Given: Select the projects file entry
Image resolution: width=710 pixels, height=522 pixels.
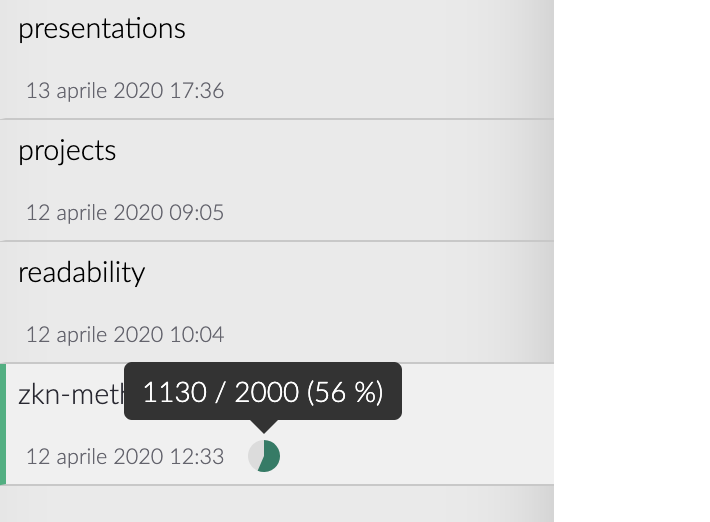Looking at the screenshot, I should [x=67, y=151].
